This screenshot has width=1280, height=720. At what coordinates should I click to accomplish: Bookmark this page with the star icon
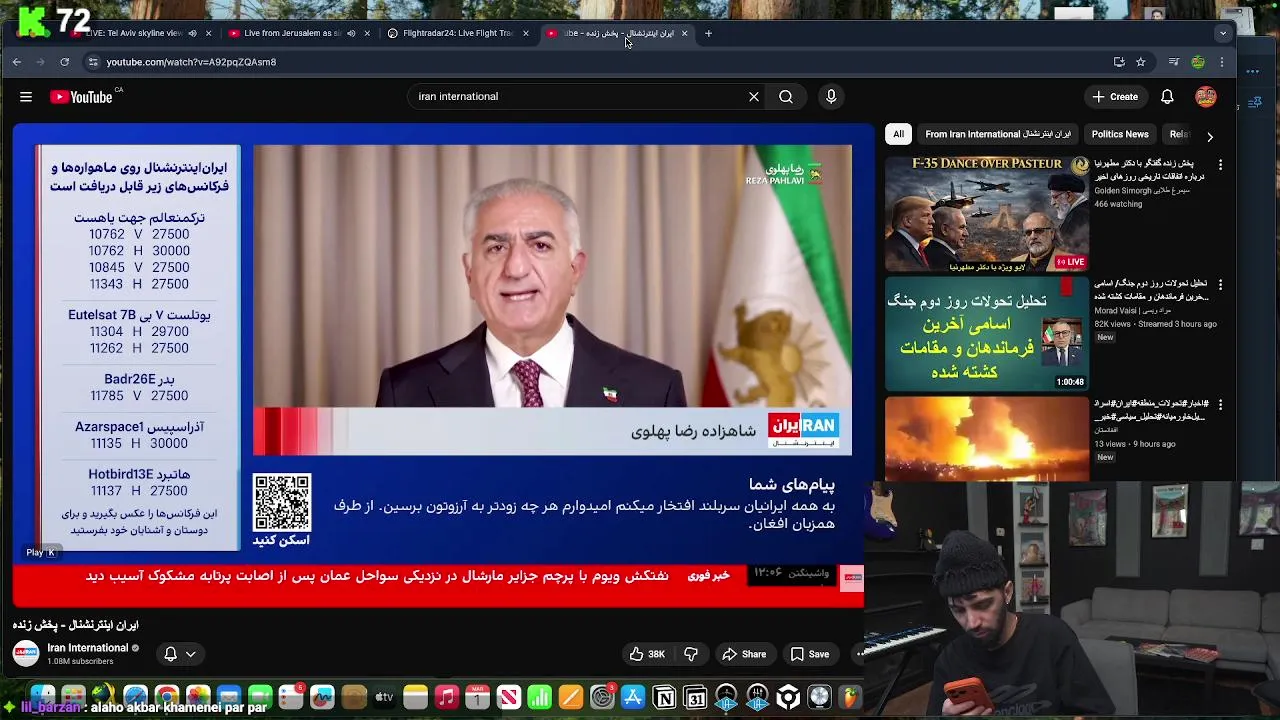click(1140, 62)
